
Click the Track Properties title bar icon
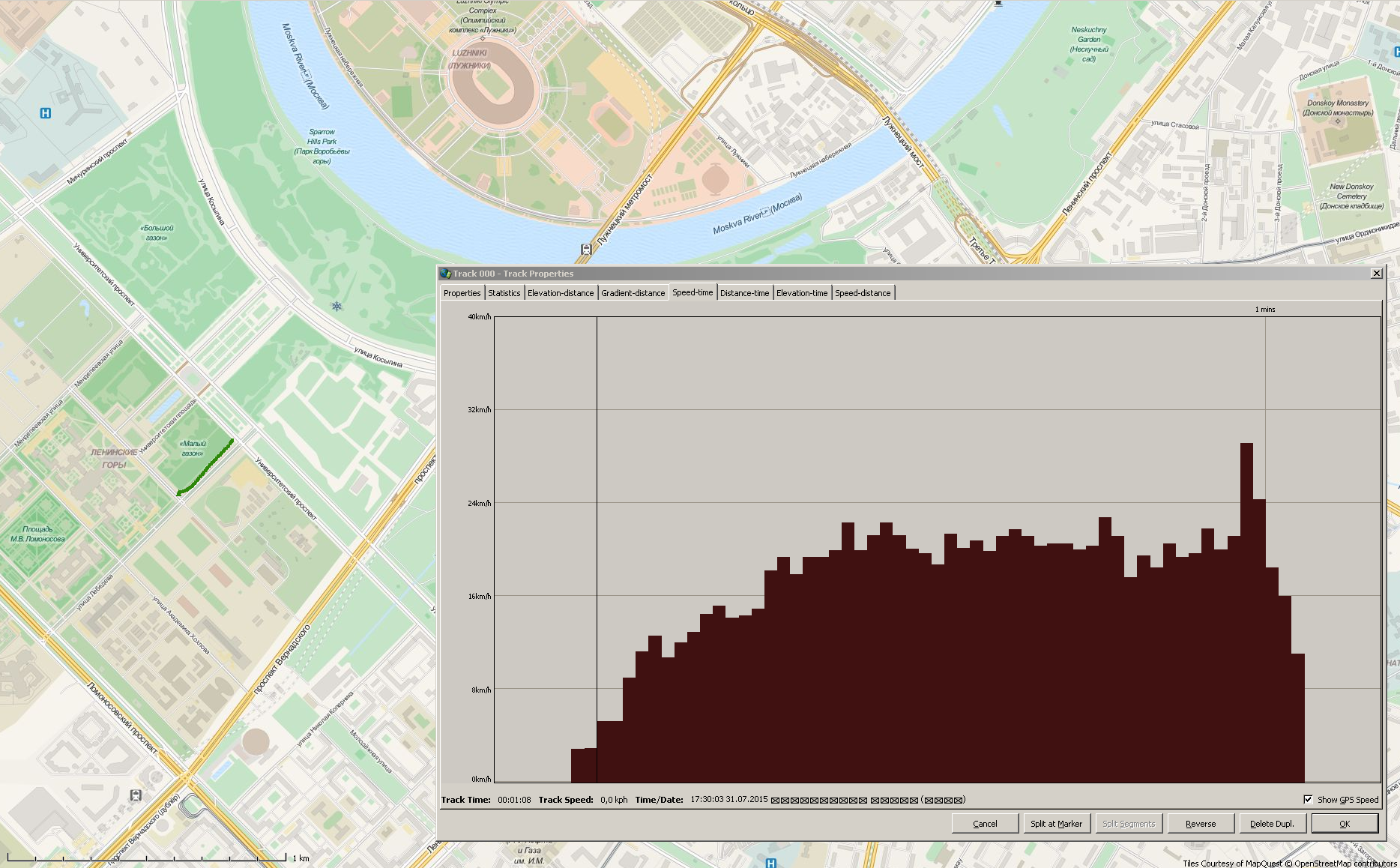click(x=446, y=274)
